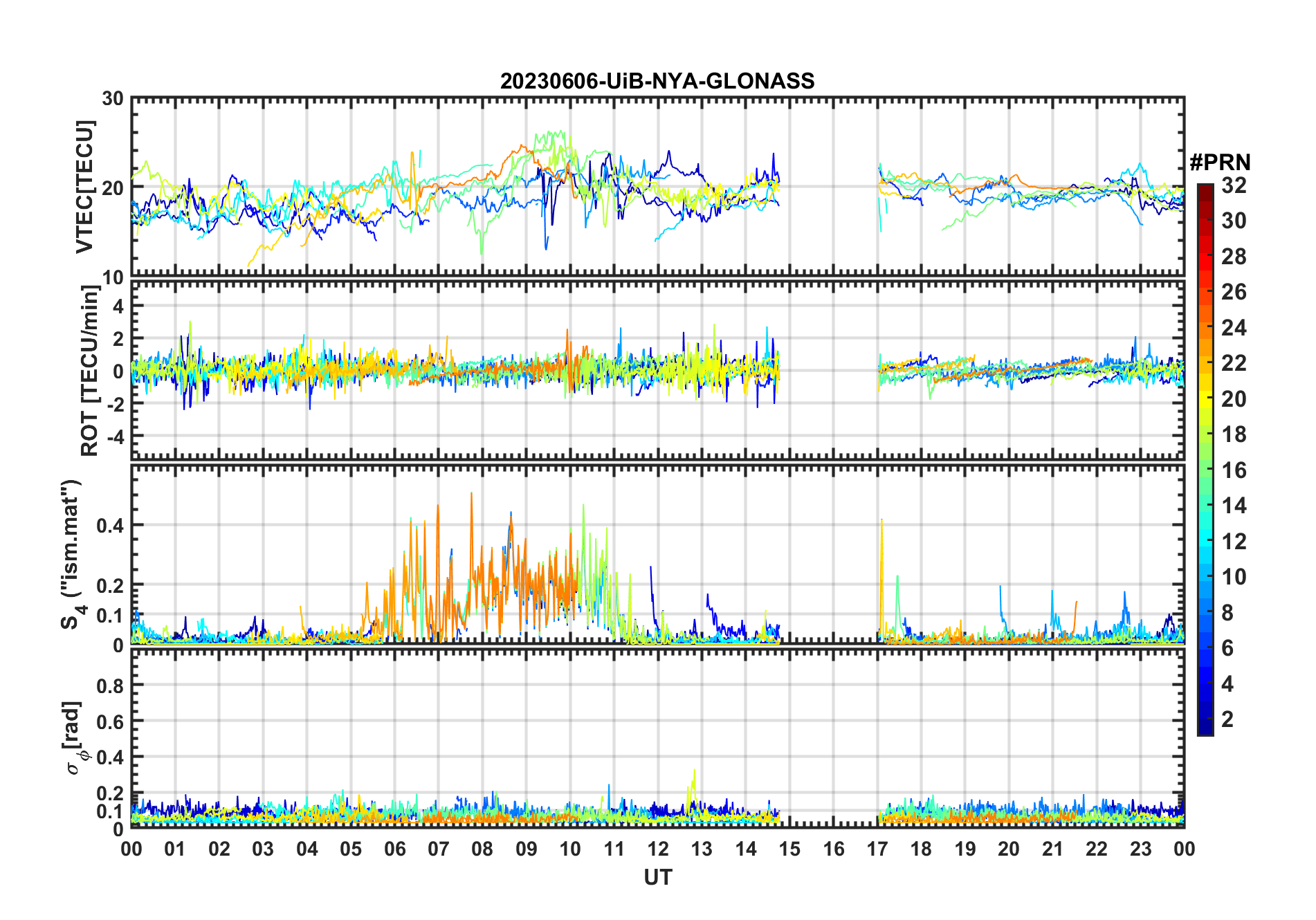Screen dimensions: 1316x920
Task: Click the PRN rainbow colorbar
Action: click(1205, 459)
